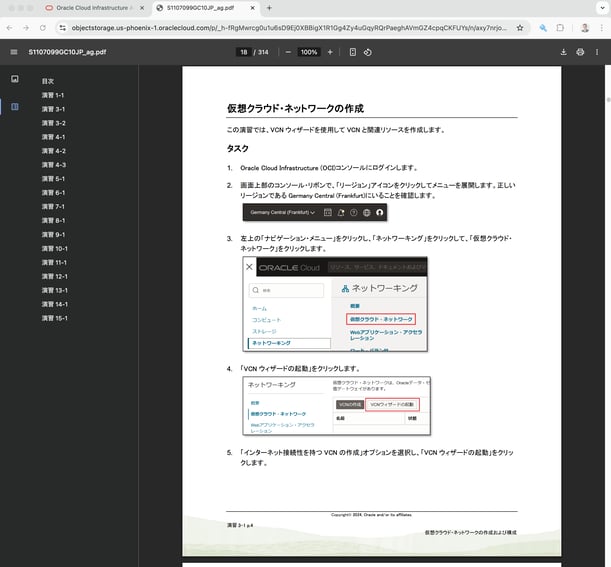Open the PDF viewer more actions menu
The image size is (611, 567).
click(x=597, y=52)
